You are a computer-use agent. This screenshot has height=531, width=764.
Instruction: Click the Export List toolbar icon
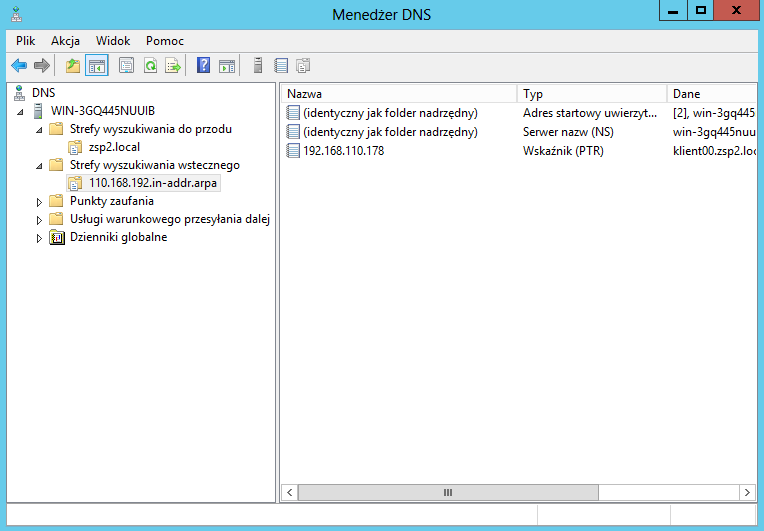coord(173,66)
